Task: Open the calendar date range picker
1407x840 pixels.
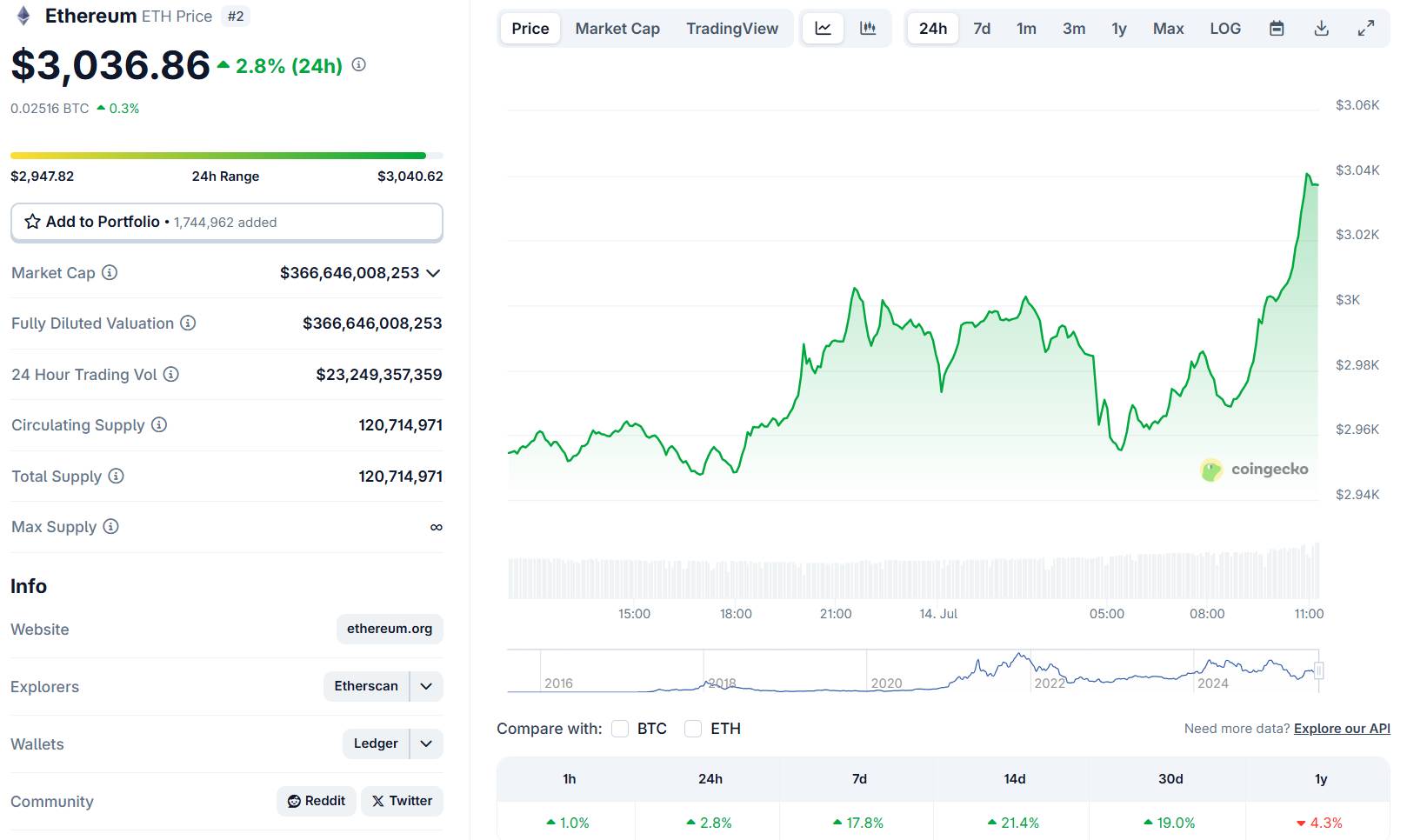Action: pyautogui.click(x=1277, y=29)
